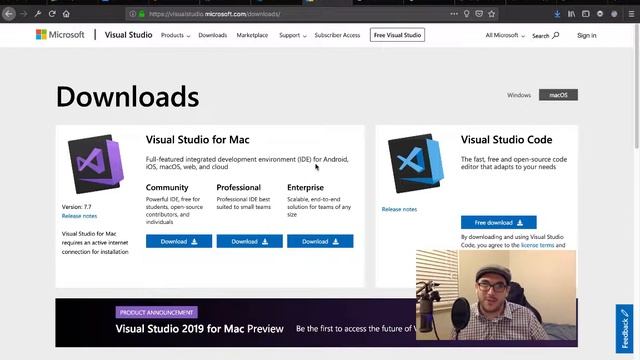Click the Product Announcement badge
The image size is (640, 360).
pos(156,313)
